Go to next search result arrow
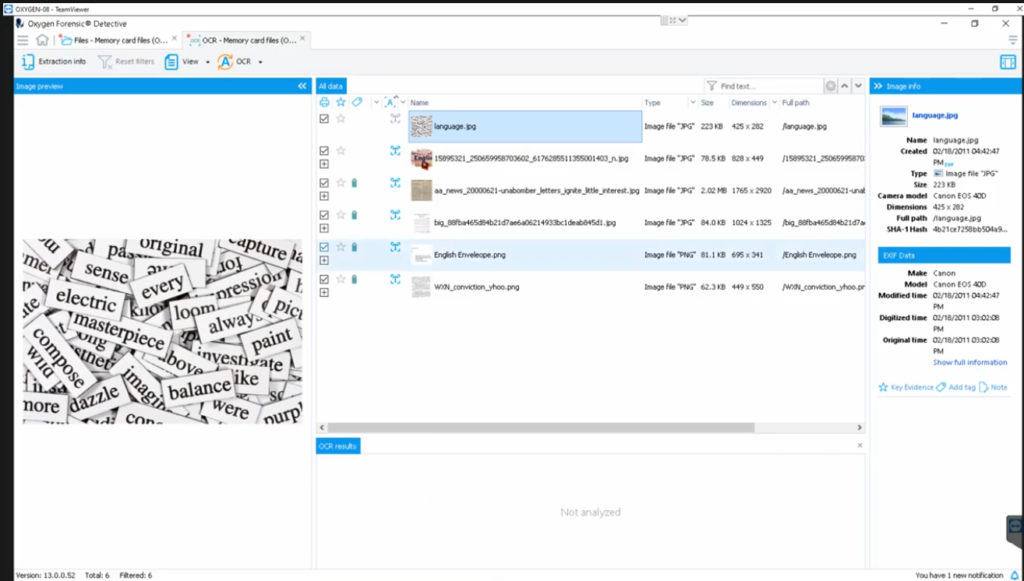Screen dimensions: 1024x581 858,86
